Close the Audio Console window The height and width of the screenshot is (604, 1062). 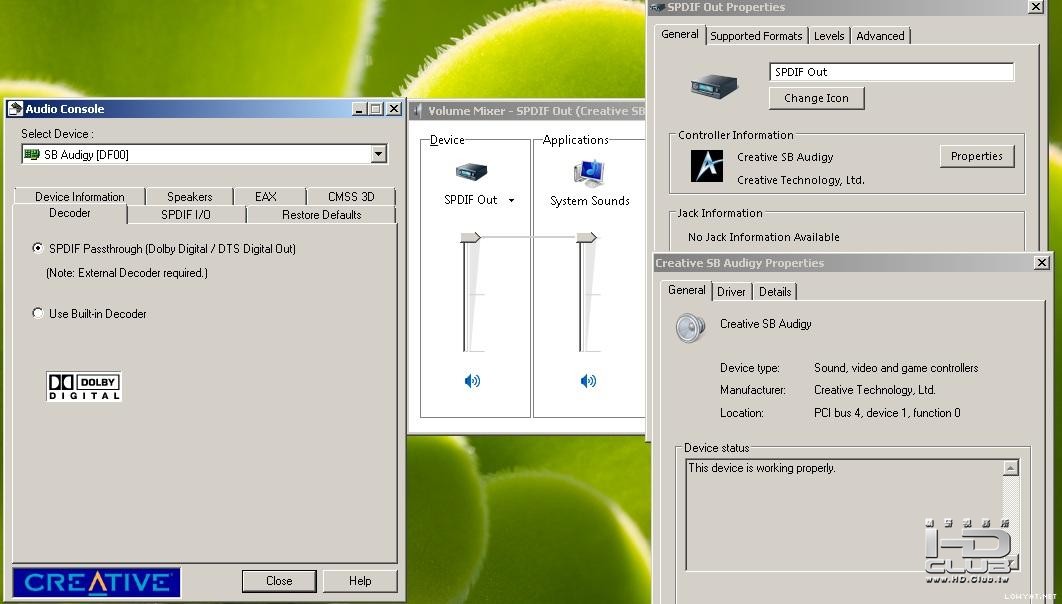pyautogui.click(x=394, y=108)
